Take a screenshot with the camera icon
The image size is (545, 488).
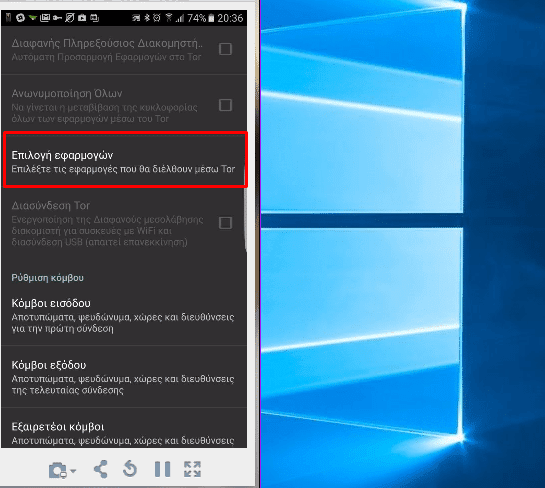click(x=57, y=470)
